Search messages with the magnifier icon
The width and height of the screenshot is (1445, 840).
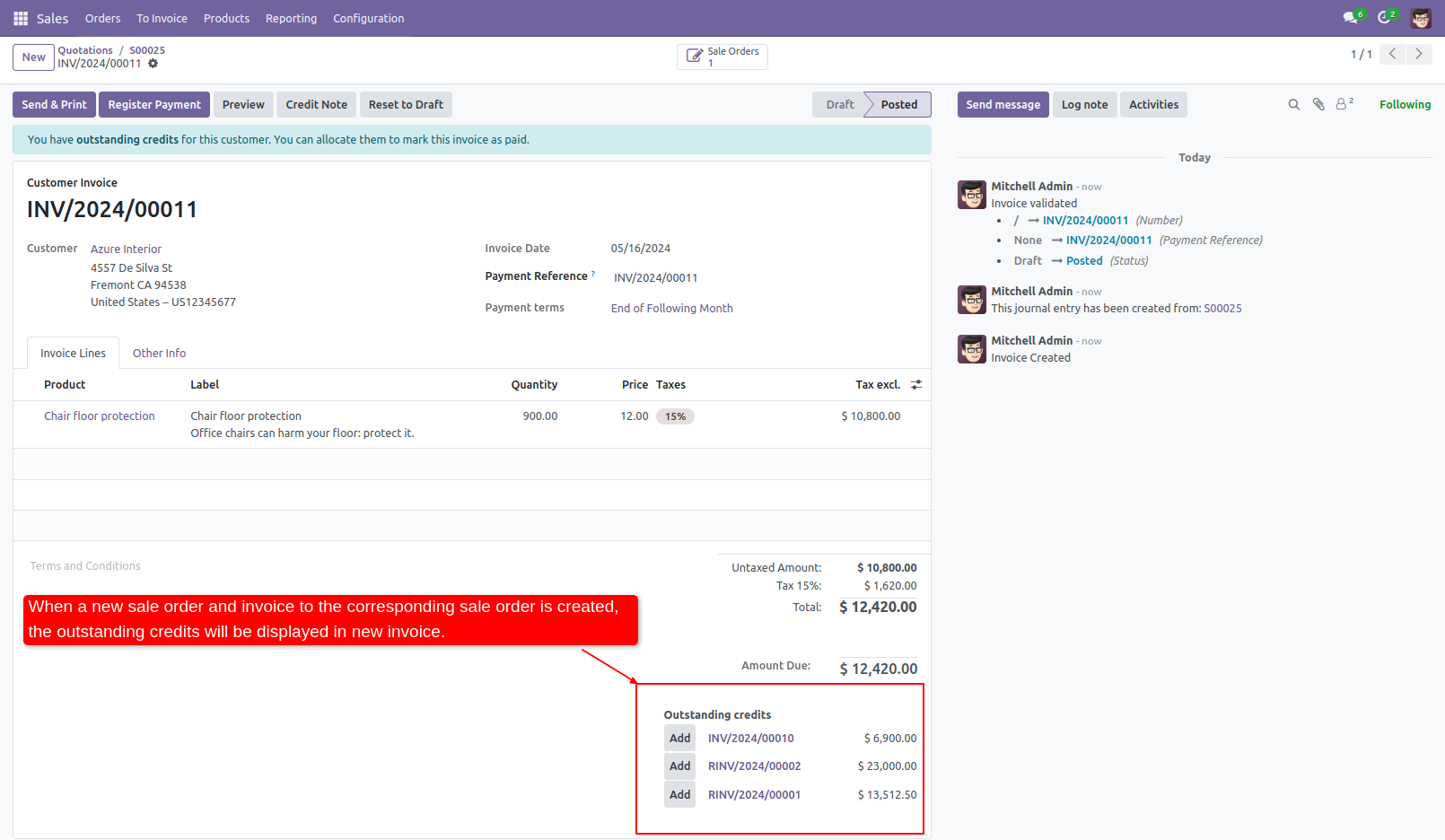[1293, 104]
